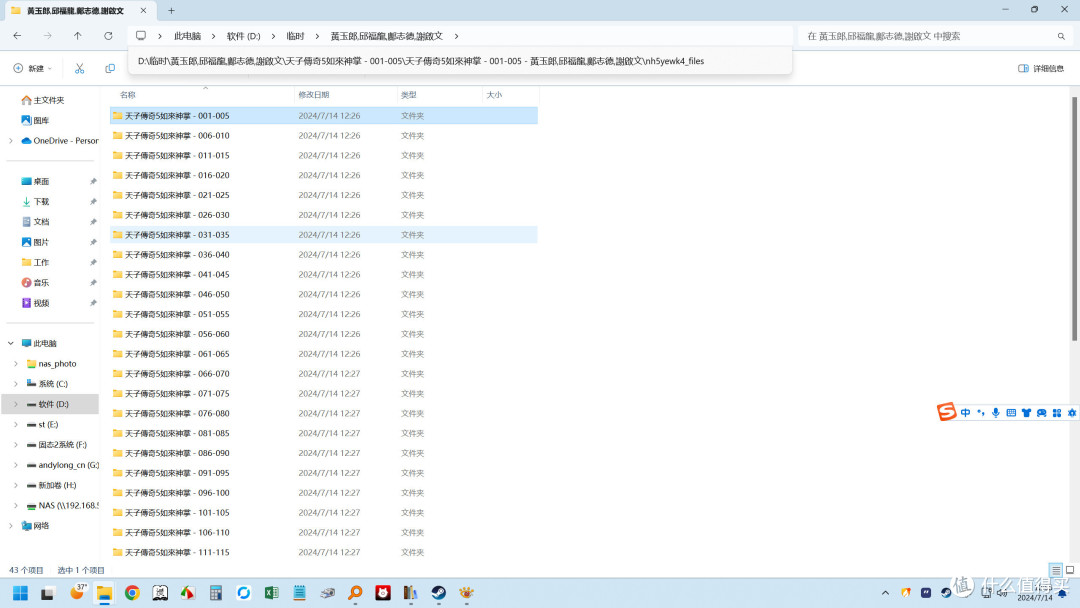Open chevron after 此电脑 in breadcrumb
The image size is (1080, 608).
pyautogui.click(x=214, y=36)
